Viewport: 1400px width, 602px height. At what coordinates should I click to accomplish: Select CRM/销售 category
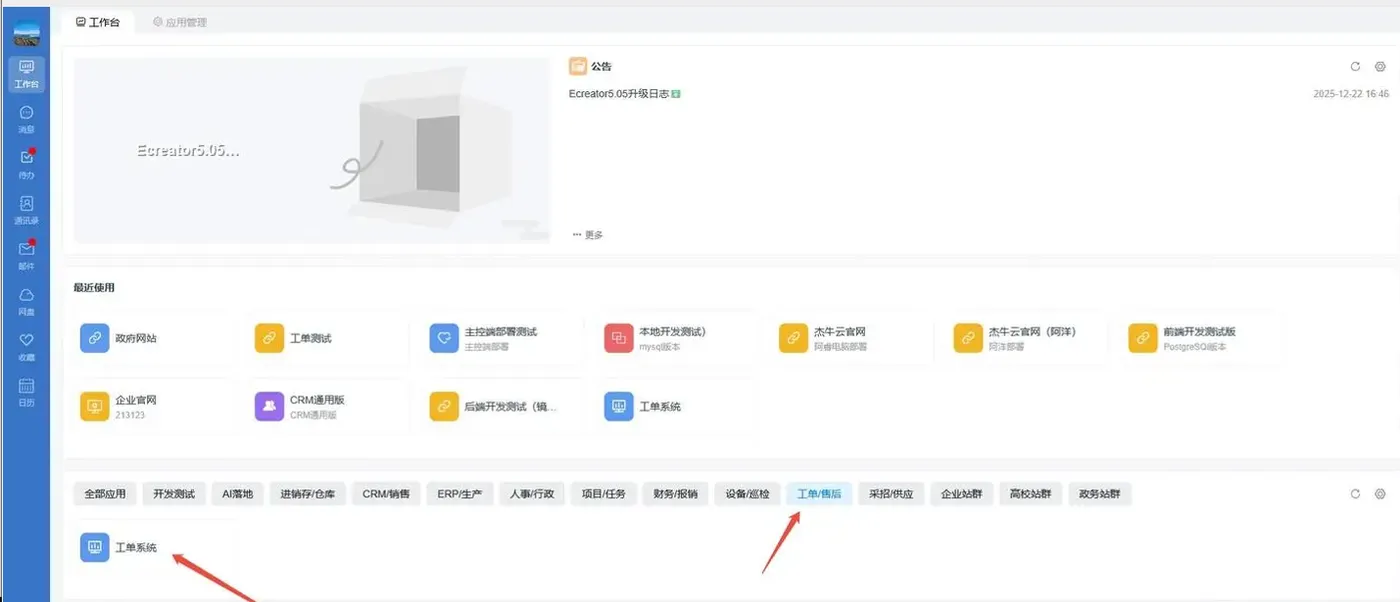(x=386, y=494)
